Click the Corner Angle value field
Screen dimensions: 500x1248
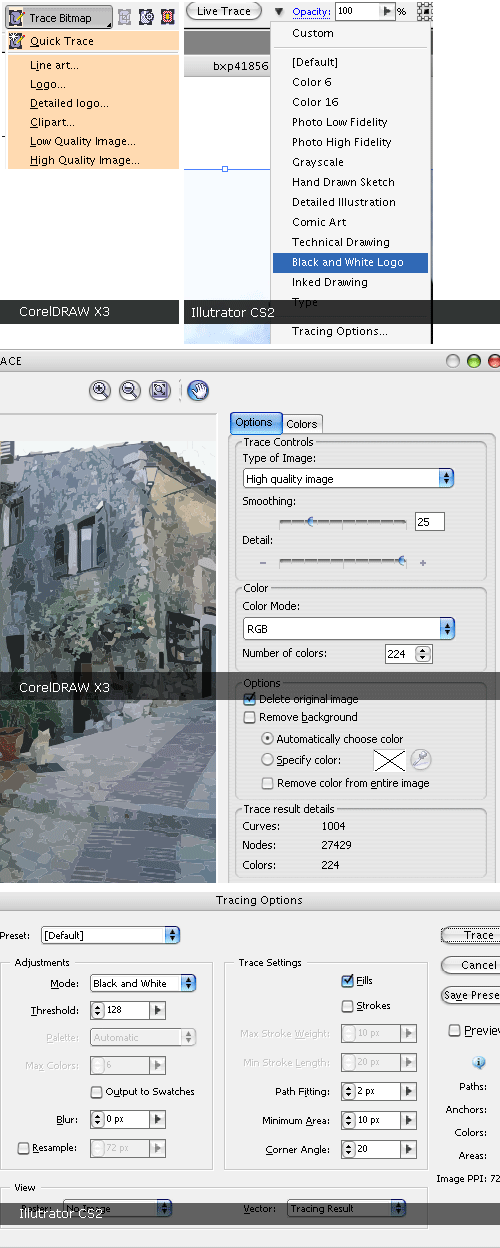coord(378,1149)
